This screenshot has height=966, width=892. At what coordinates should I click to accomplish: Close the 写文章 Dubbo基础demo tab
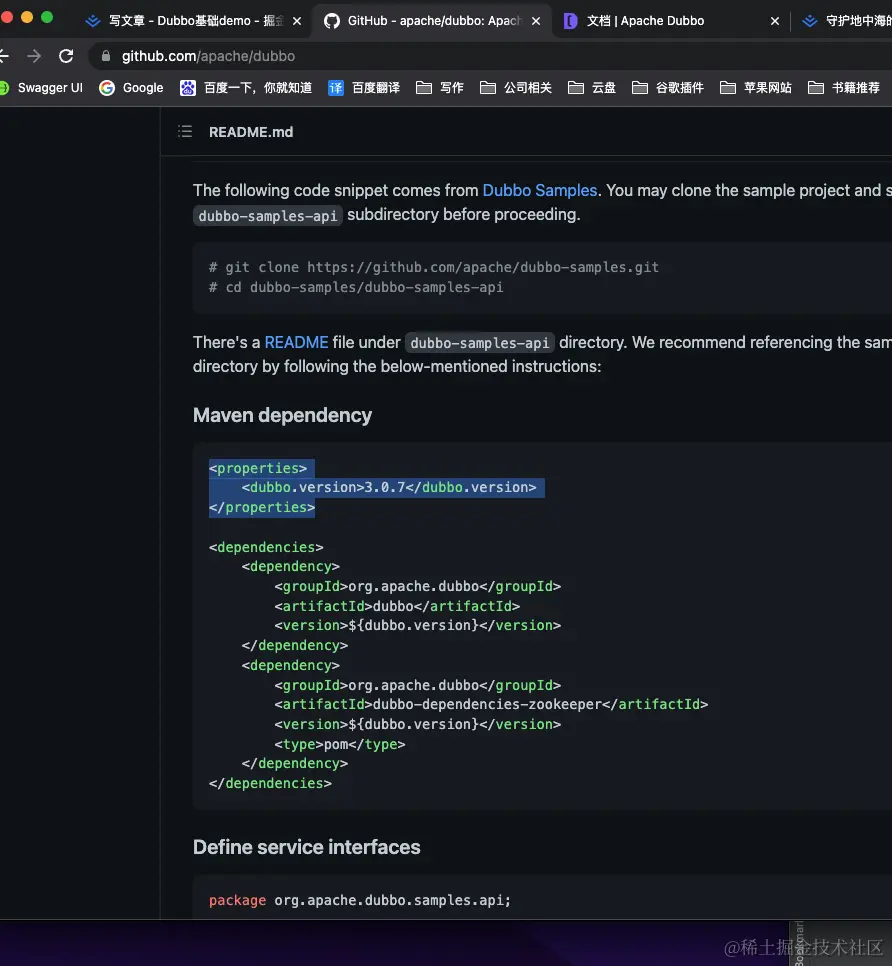point(297,21)
